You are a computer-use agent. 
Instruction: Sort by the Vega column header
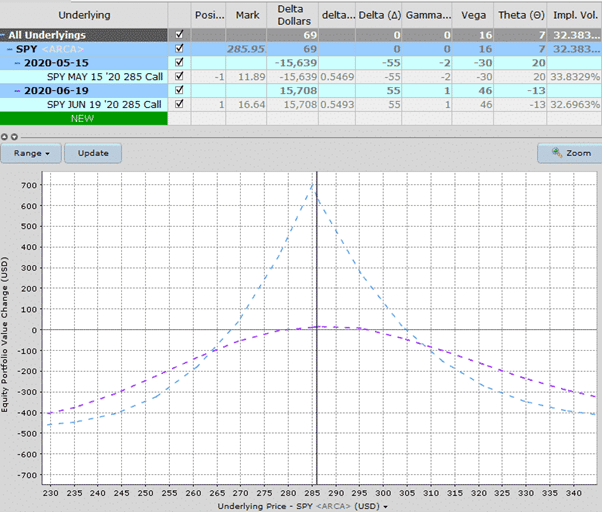pyautogui.click(x=472, y=15)
